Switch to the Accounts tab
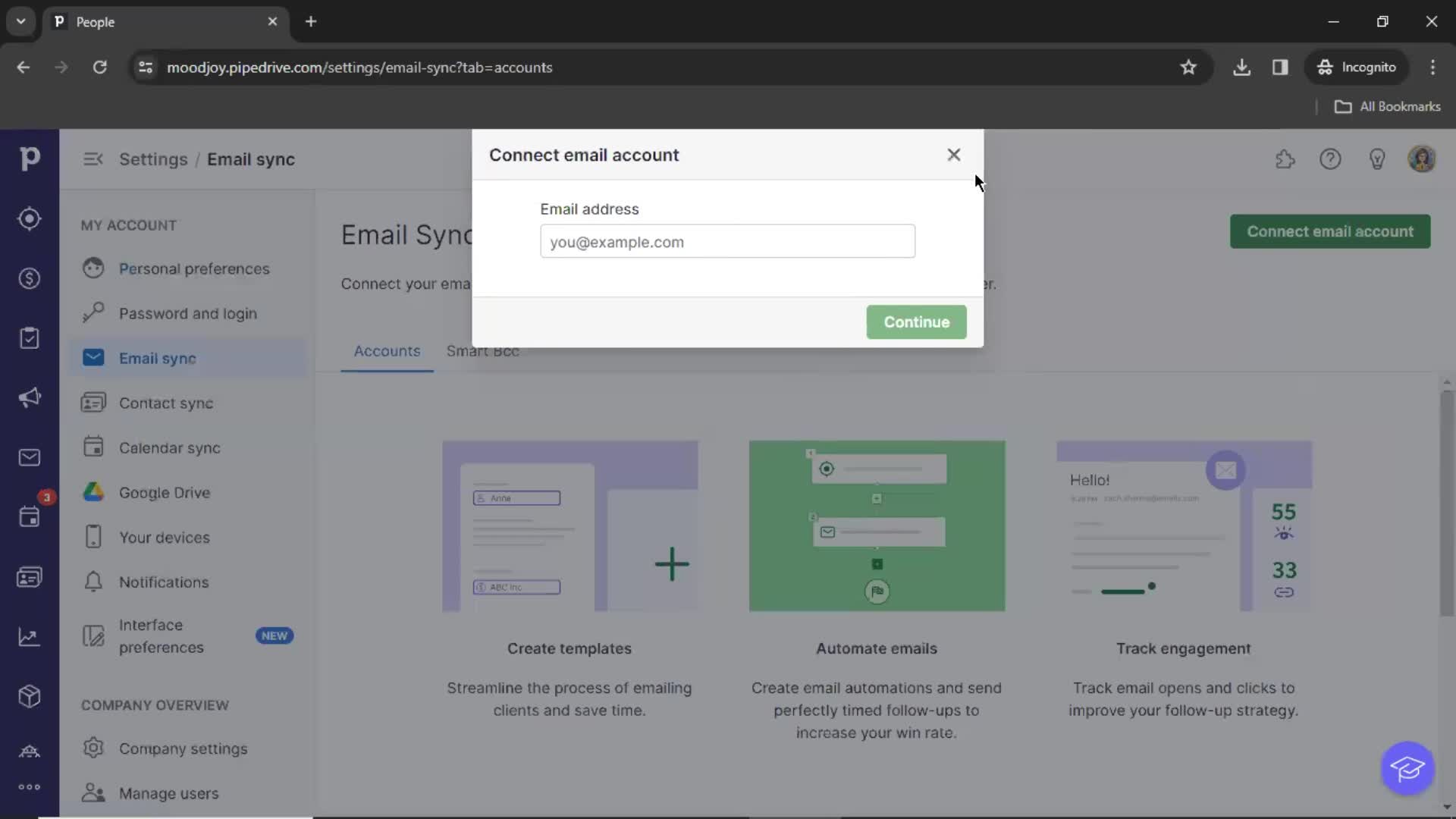The image size is (1456, 819). pos(387,350)
